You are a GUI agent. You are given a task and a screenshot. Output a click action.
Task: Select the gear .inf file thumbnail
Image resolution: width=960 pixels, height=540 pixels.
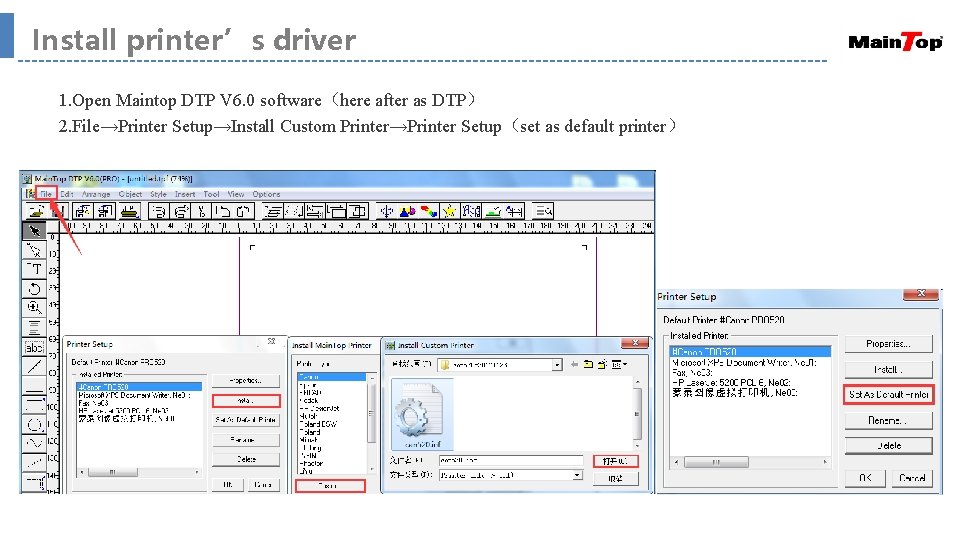tap(422, 413)
